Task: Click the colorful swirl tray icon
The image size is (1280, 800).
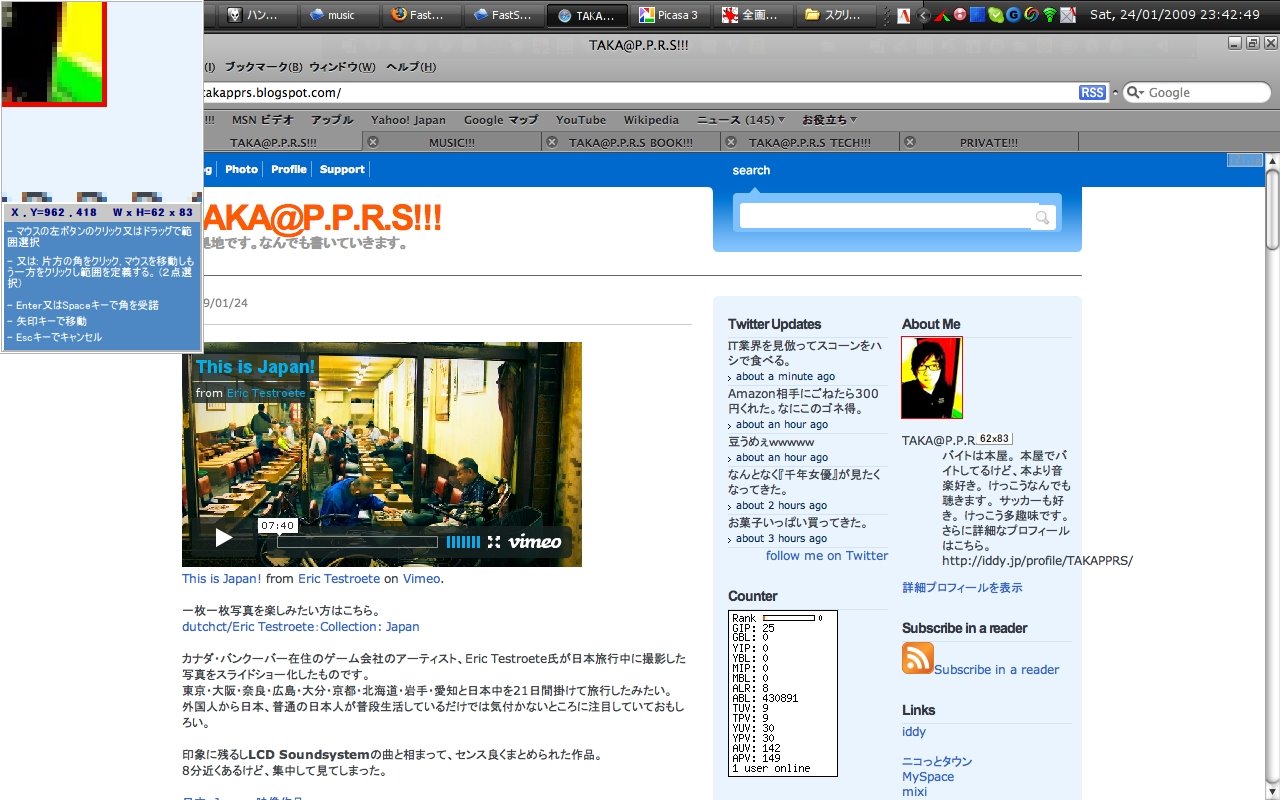Action: [x=1031, y=15]
